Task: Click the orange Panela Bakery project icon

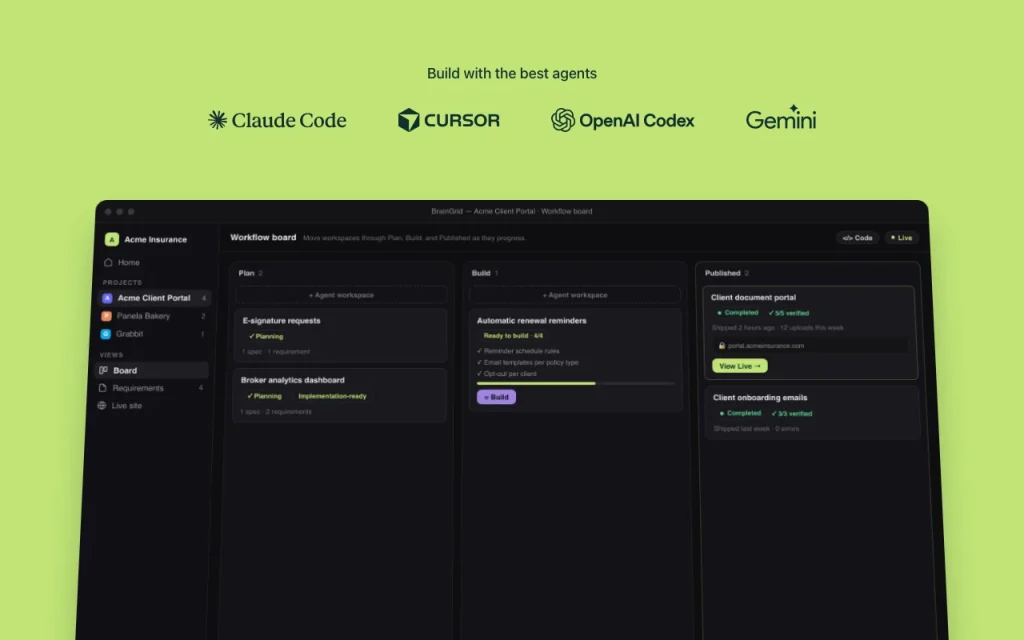Action: 106,316
